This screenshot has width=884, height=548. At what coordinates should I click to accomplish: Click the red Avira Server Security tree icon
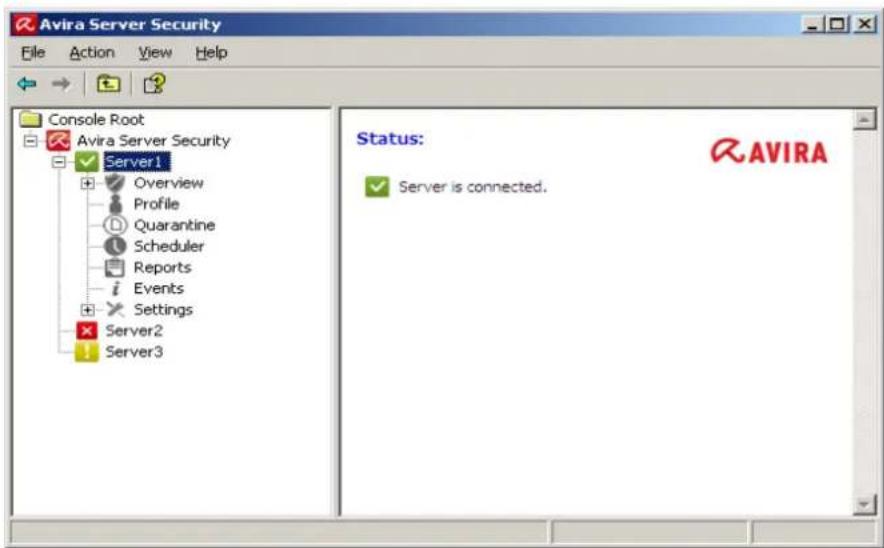58,140
